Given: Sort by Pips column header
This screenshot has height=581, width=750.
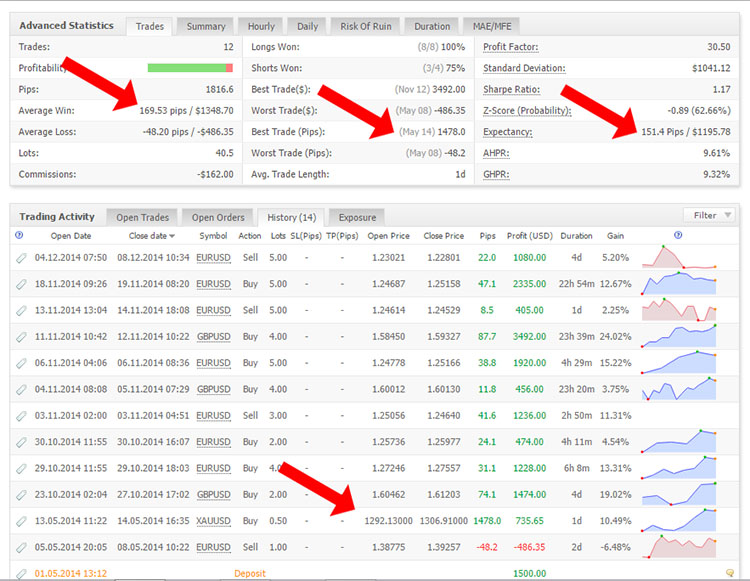Looking at the screenshot, I should (487, 236).
